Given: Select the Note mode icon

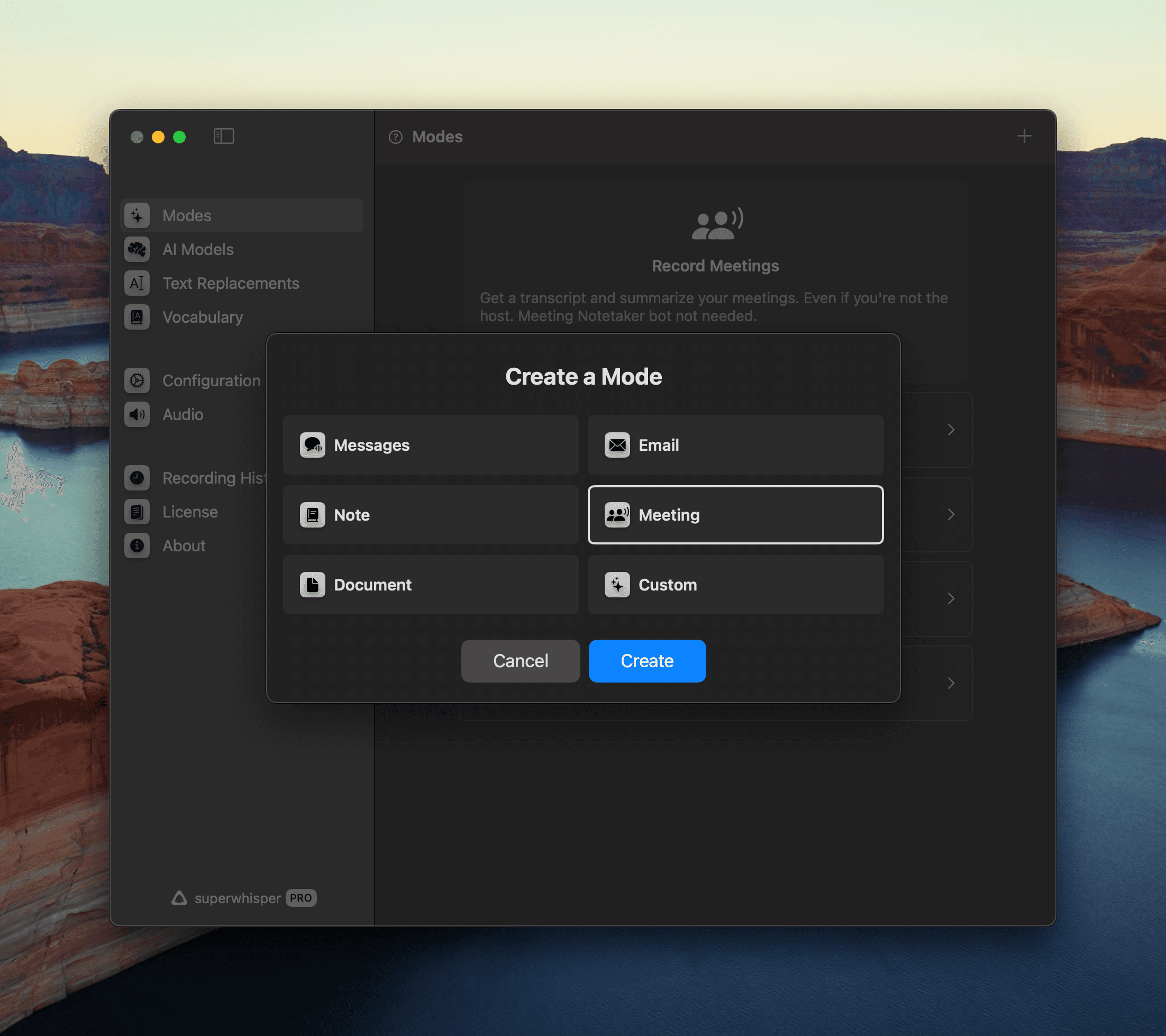Looking at the screenshot, I should click(x=311, y=514).
